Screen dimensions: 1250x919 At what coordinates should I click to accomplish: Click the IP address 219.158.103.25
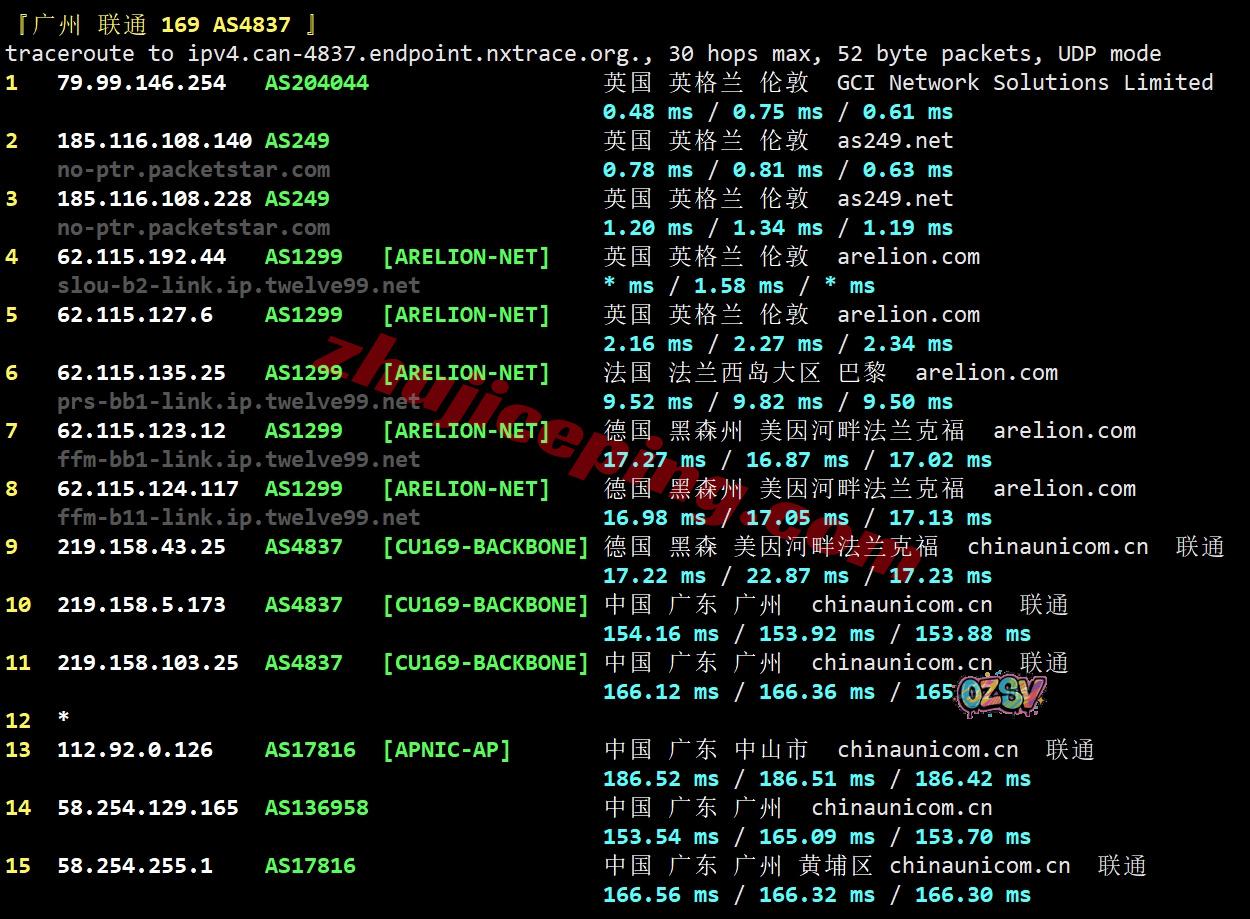click(x=148, y=663)
